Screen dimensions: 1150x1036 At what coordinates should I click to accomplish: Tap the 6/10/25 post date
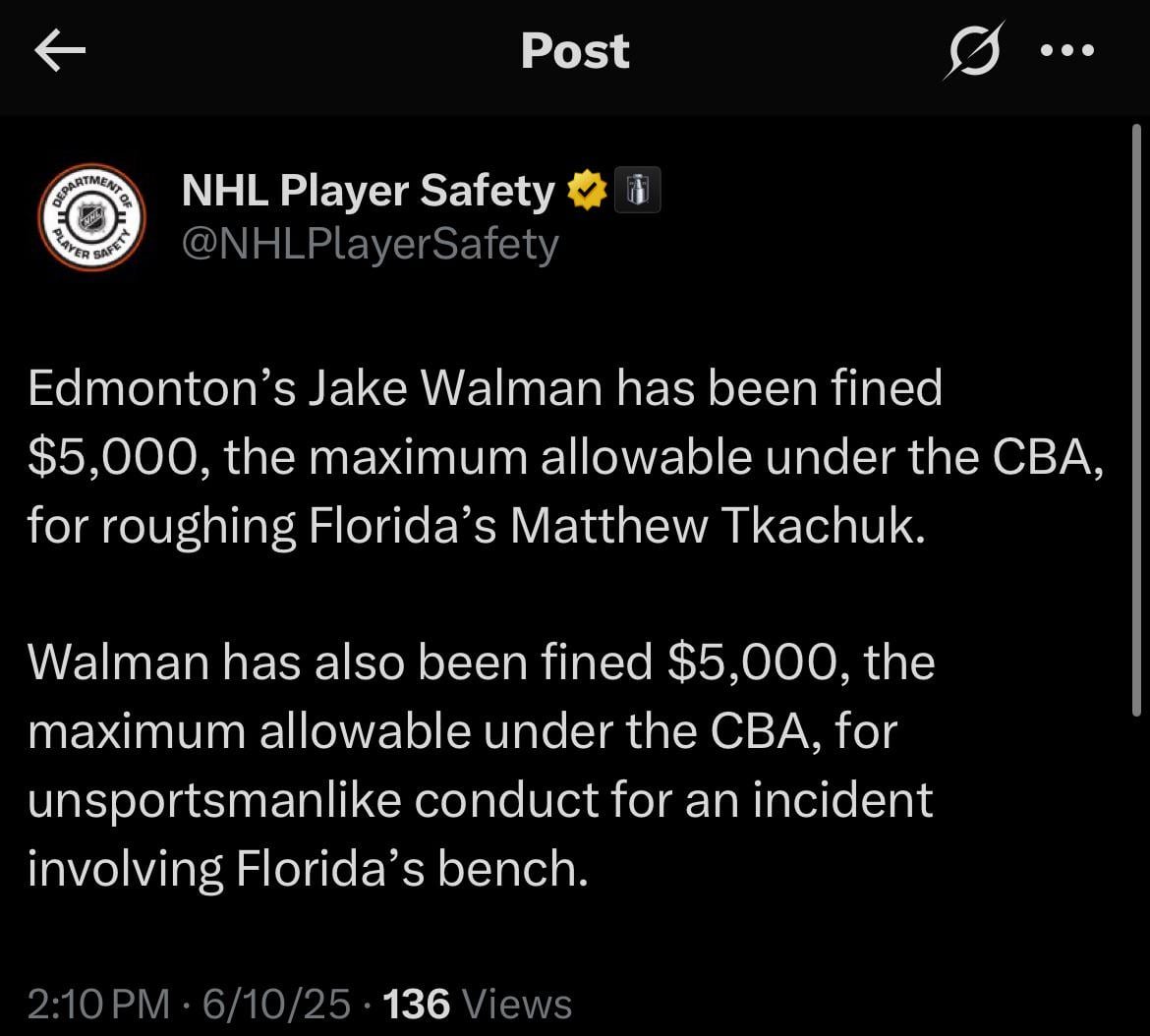[276, 1004]
